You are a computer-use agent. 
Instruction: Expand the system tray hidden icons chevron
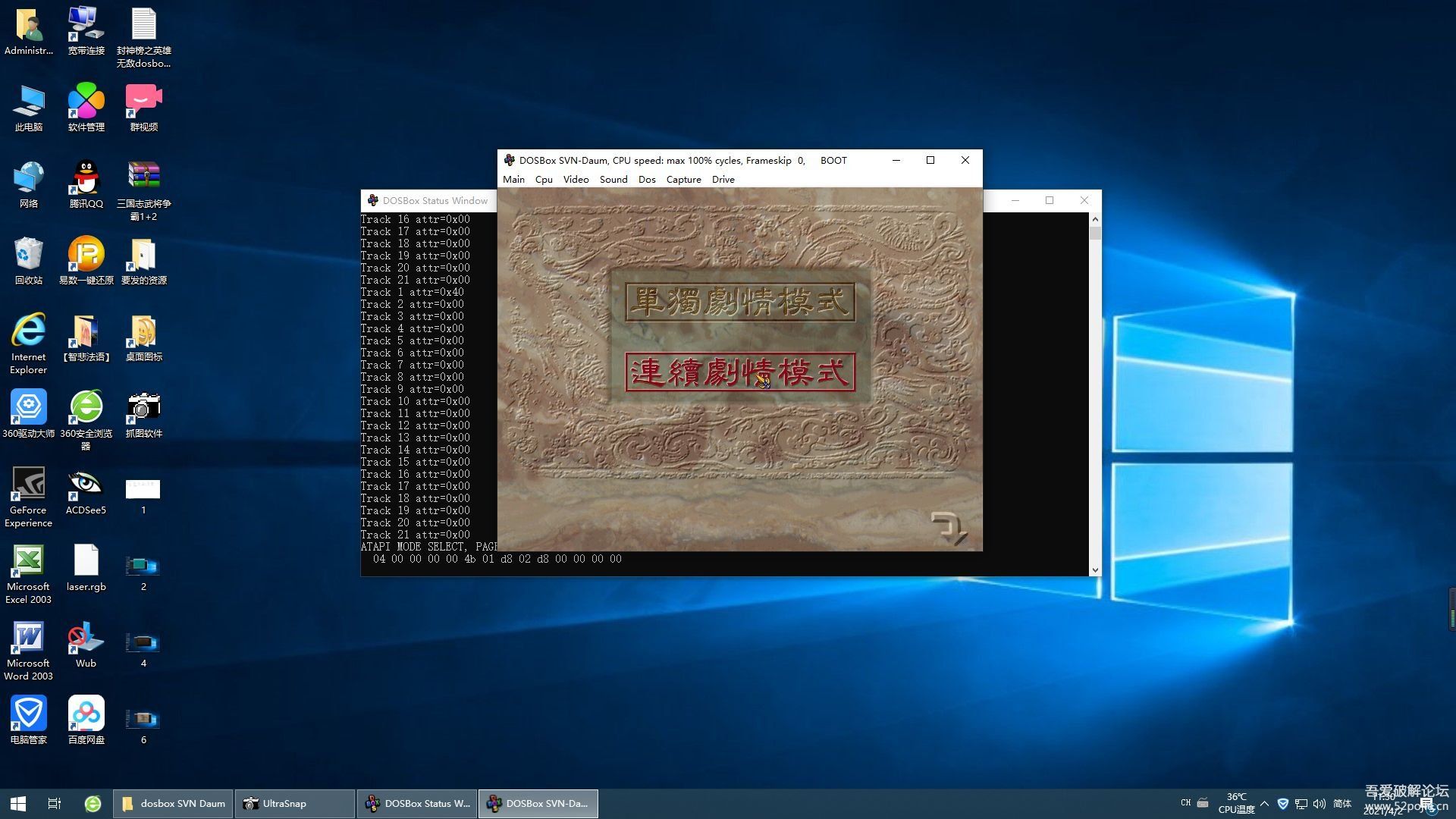click(x=1264, y=804)
